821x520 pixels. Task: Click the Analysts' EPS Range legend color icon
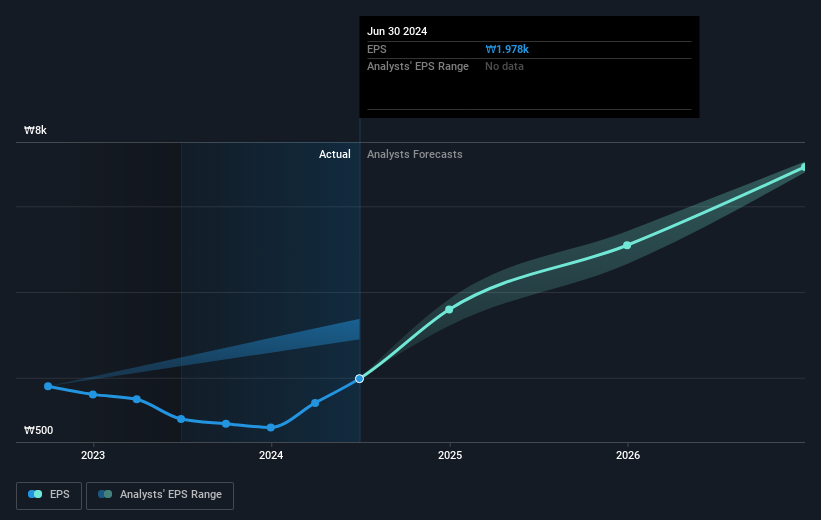coord(105,494)
